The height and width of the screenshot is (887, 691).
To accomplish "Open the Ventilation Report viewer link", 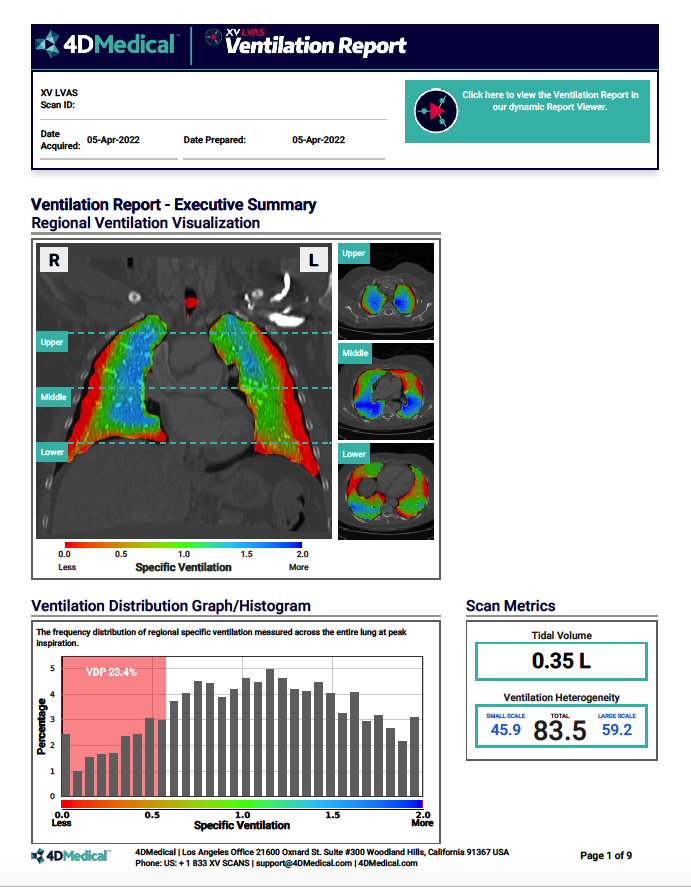I will [x=549, y=101].
